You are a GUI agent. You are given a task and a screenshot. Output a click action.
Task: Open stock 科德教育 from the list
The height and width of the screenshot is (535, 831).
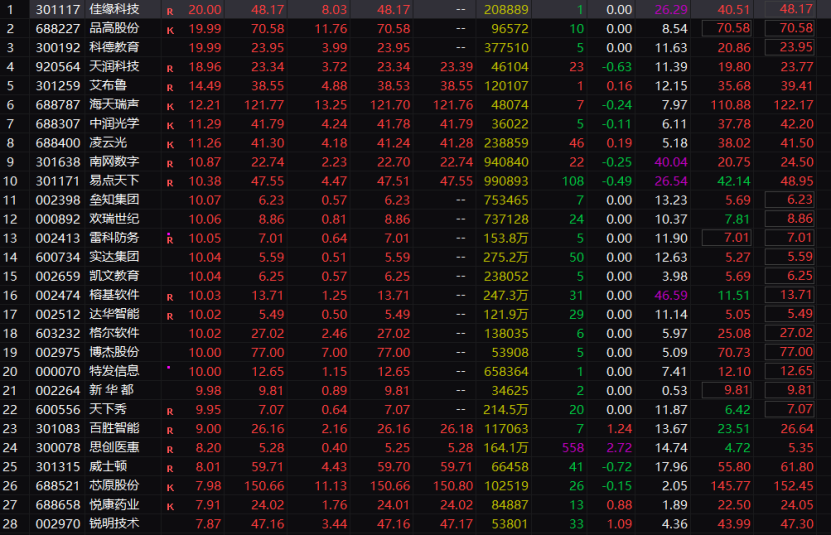point(115,48)
